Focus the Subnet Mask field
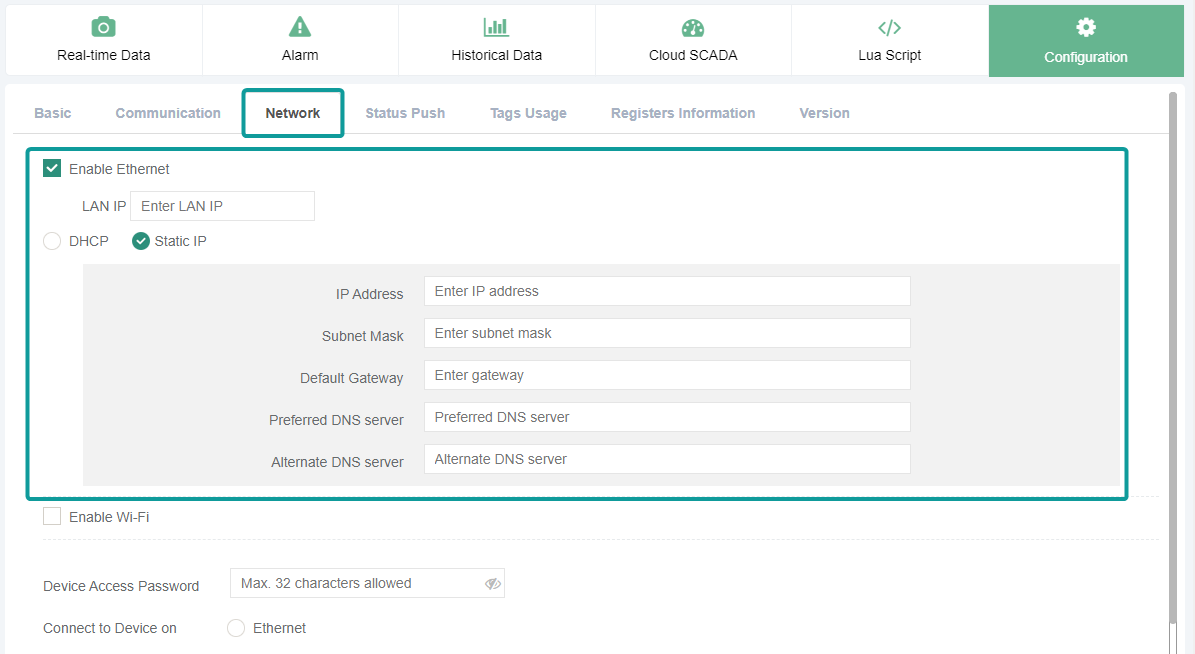Screen dimensions: 1195x654 [667, 334]
